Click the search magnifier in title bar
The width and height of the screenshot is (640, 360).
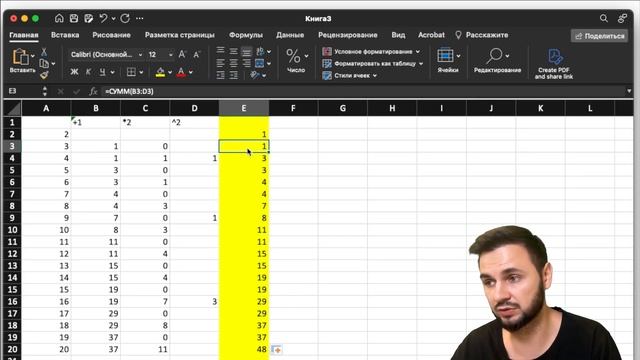(x=604, y=18)
